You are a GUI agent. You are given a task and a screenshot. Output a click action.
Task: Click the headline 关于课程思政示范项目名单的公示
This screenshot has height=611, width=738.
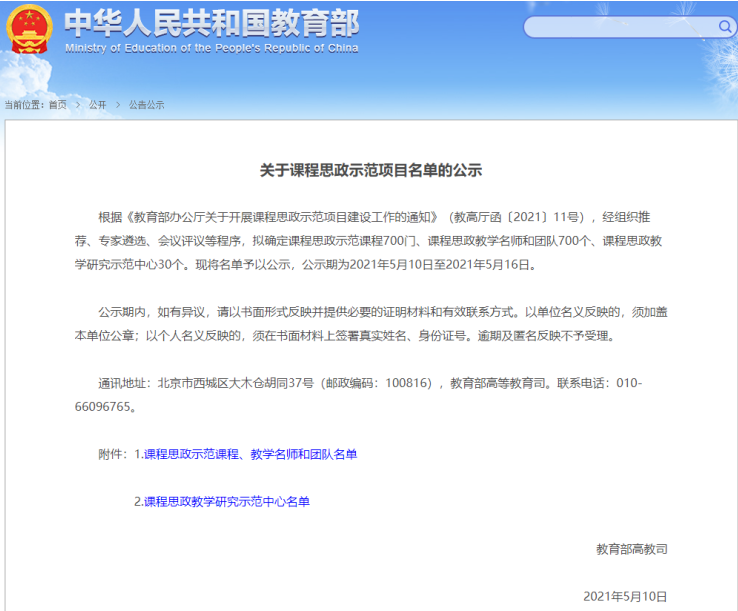(371, 170)
